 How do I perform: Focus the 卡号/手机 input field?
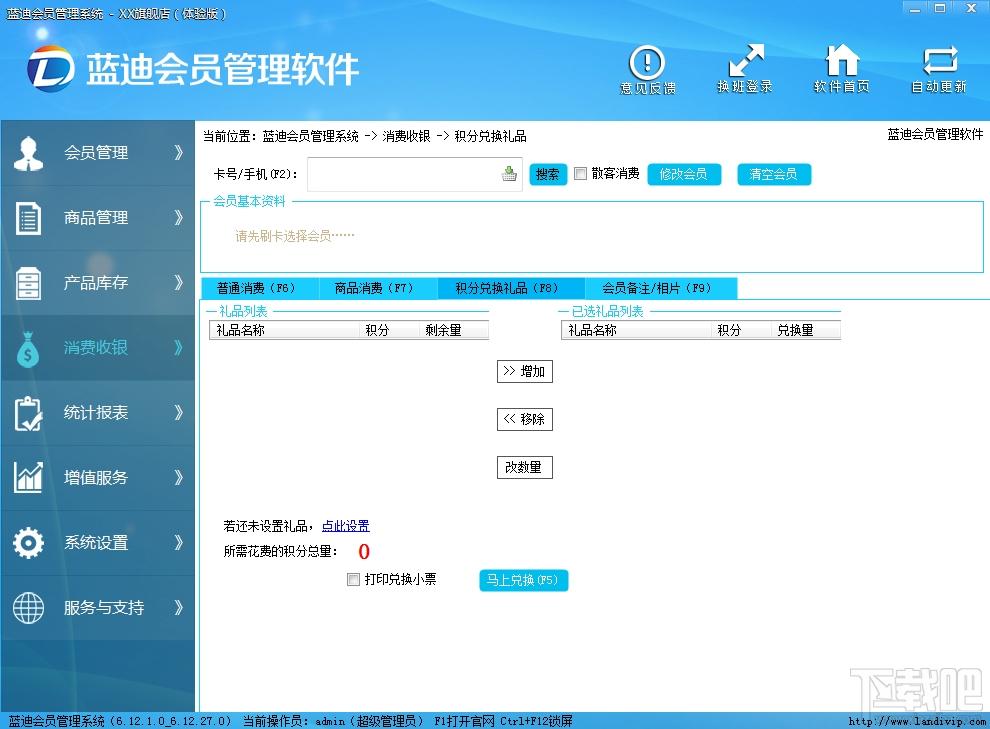(415, 174)
